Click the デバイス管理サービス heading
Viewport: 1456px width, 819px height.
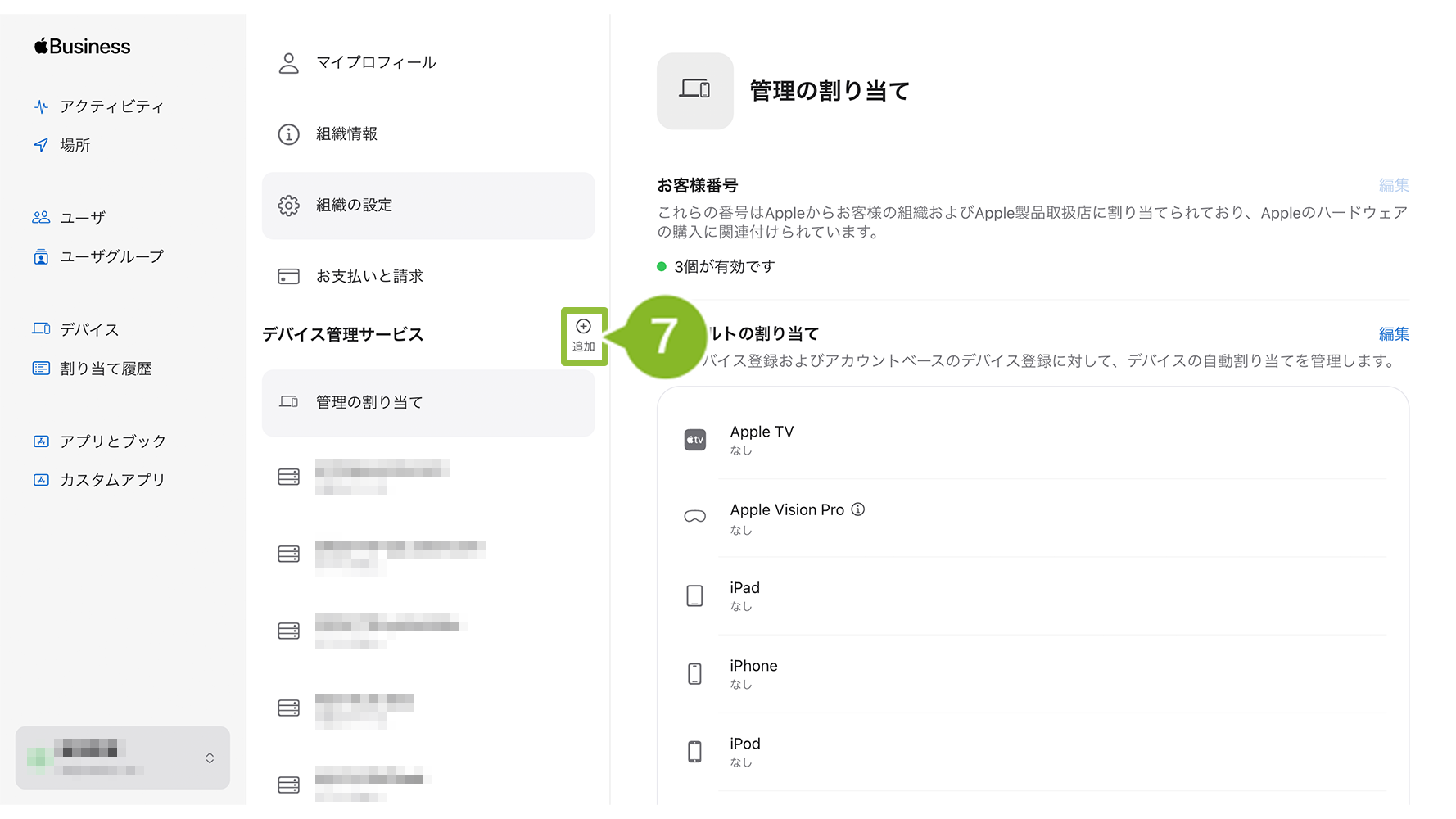click(343, 335)
